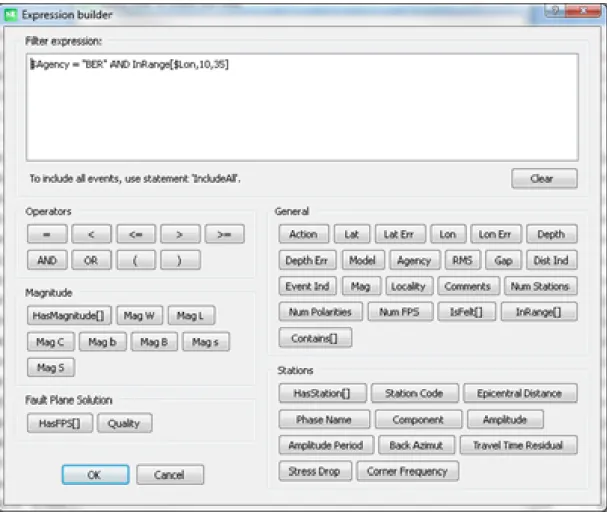This screenshot has height=512, width=607.
Task: Add the Dist Ind field
Action: 552,260
